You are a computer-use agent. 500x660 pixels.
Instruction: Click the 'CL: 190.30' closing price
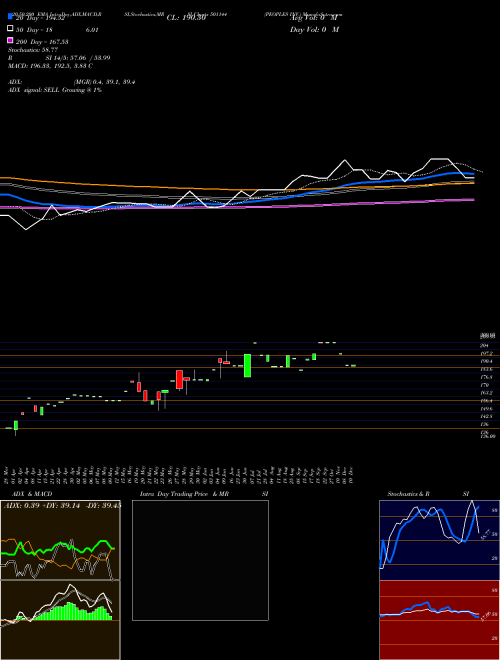pyautogui.click(x=186, y=18)
